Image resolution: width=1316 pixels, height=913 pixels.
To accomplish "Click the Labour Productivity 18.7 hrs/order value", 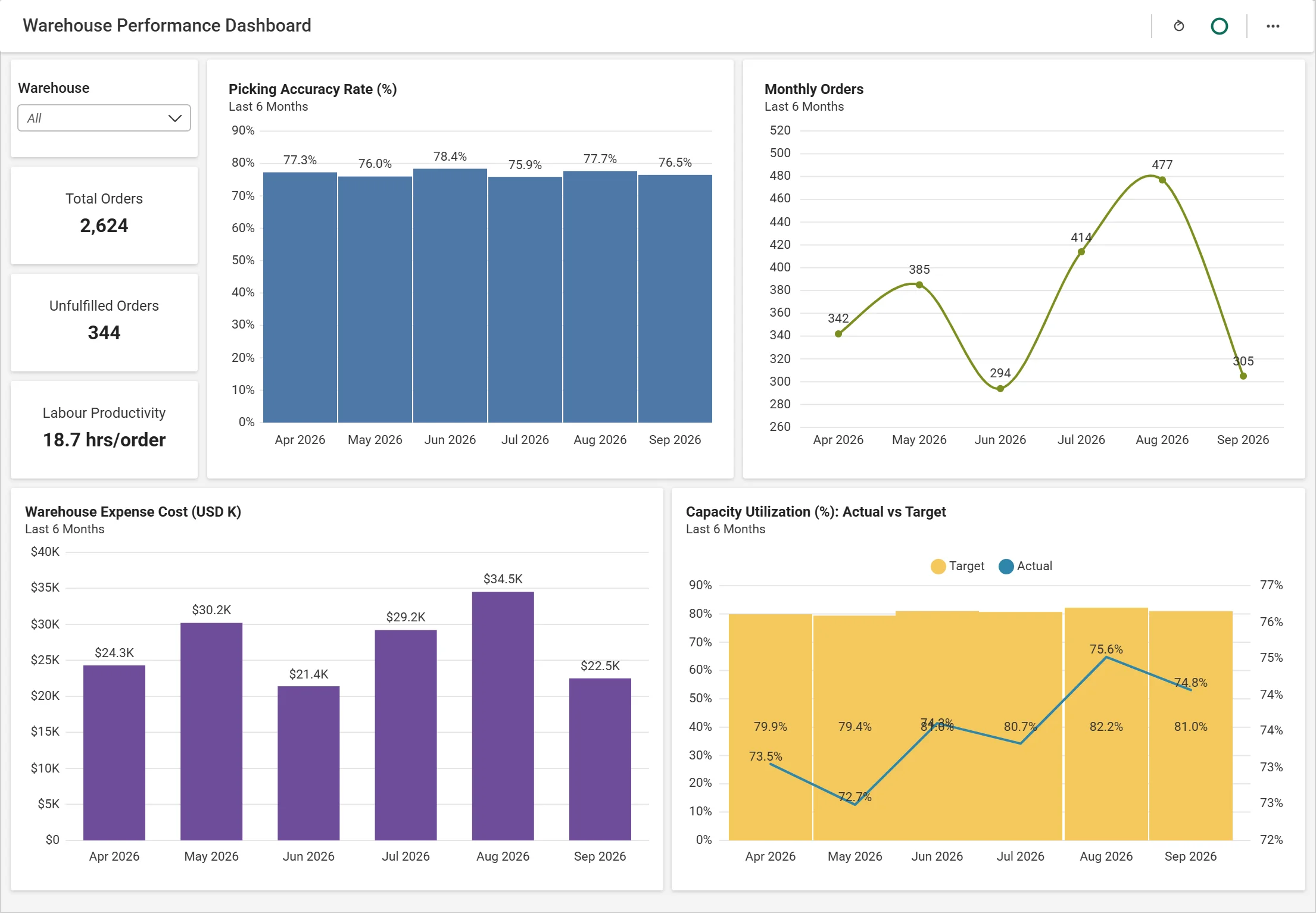I will tap(104, 440).
